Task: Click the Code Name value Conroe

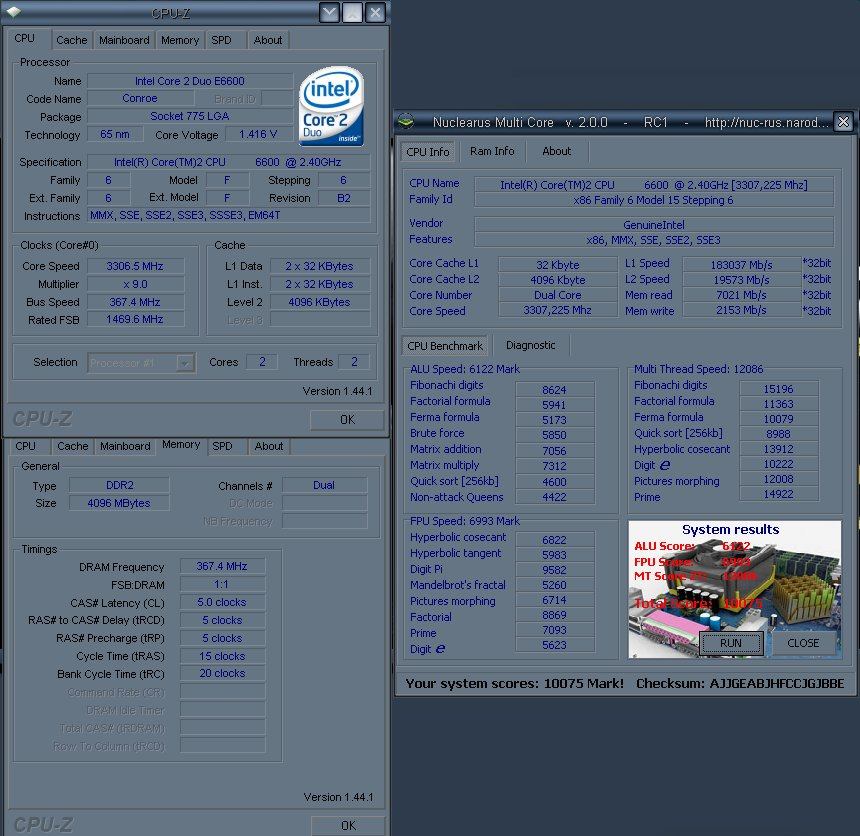Action: pos(140,98)
